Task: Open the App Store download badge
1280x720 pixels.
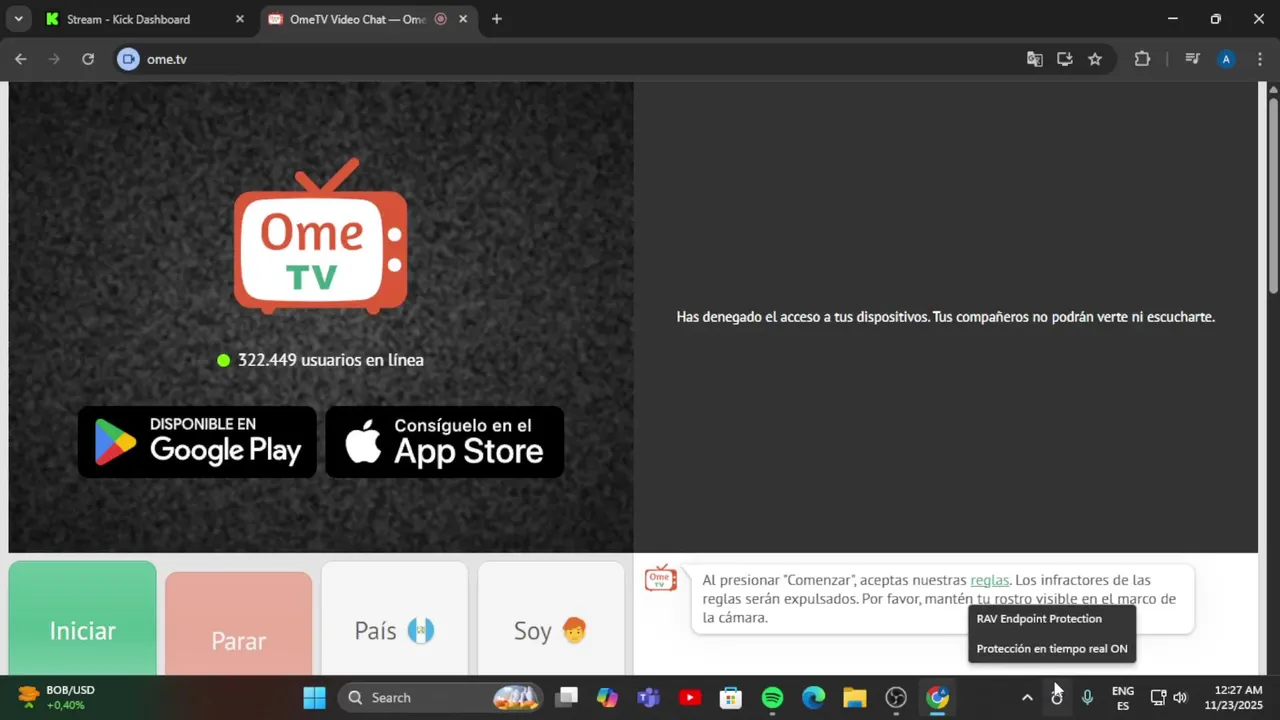Action: [445, 441]
